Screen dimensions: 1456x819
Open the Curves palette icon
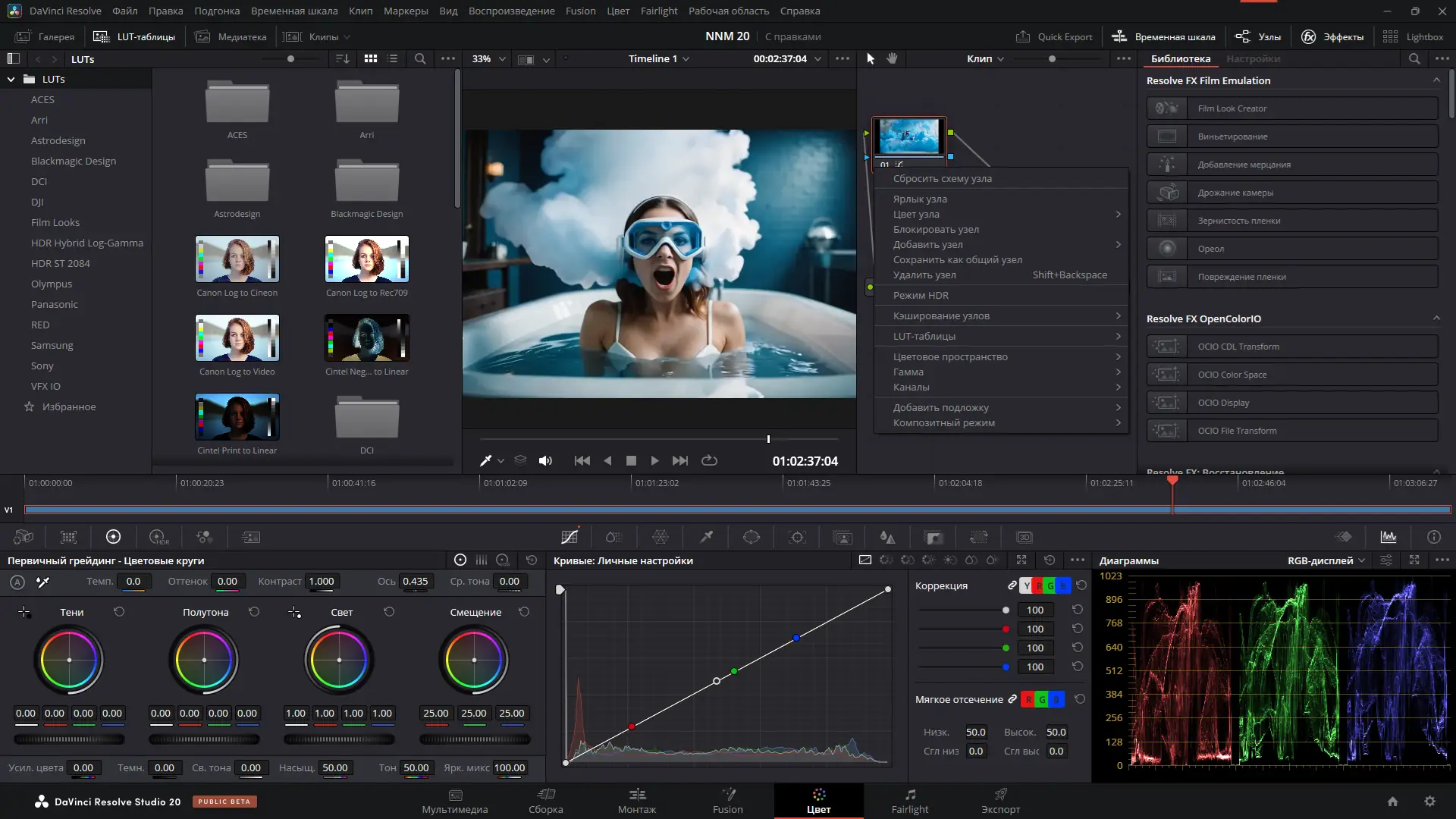(570, 537)
